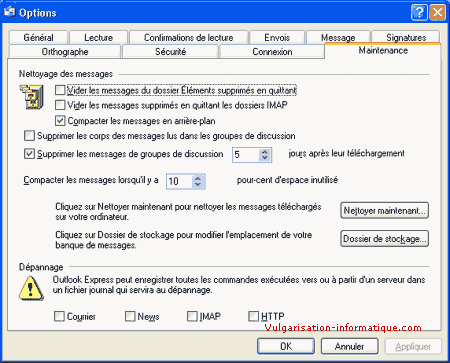450x363 pixels.
Task: Open the Confirmations de lecture tab
Action: pyautogui.click(x=188, y=37)
